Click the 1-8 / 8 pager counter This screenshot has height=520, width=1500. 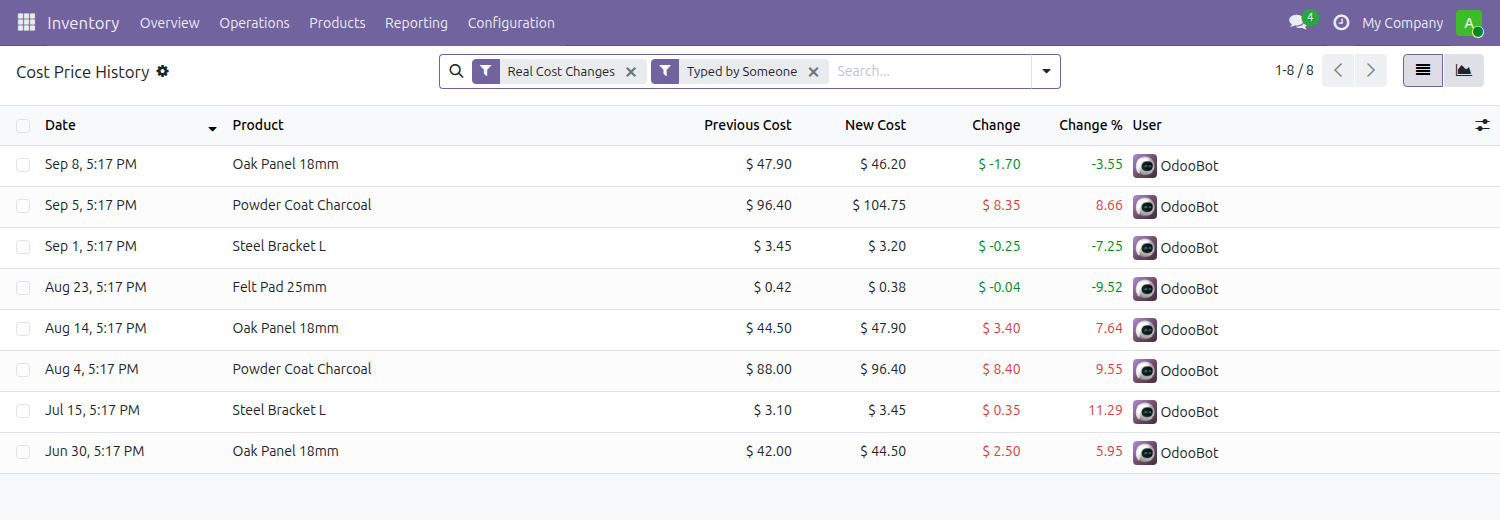[x=1294, y=70]
